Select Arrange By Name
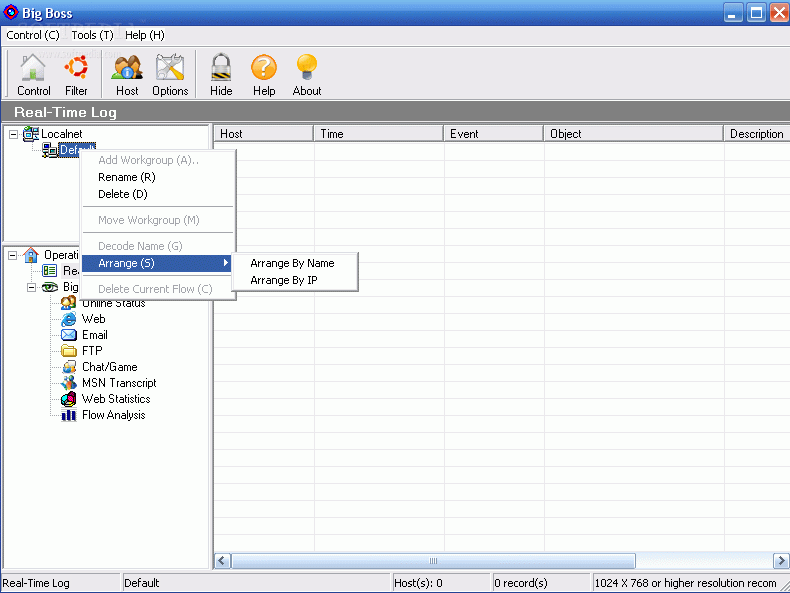Screen dimensions: 790x593 click(295, 263)
